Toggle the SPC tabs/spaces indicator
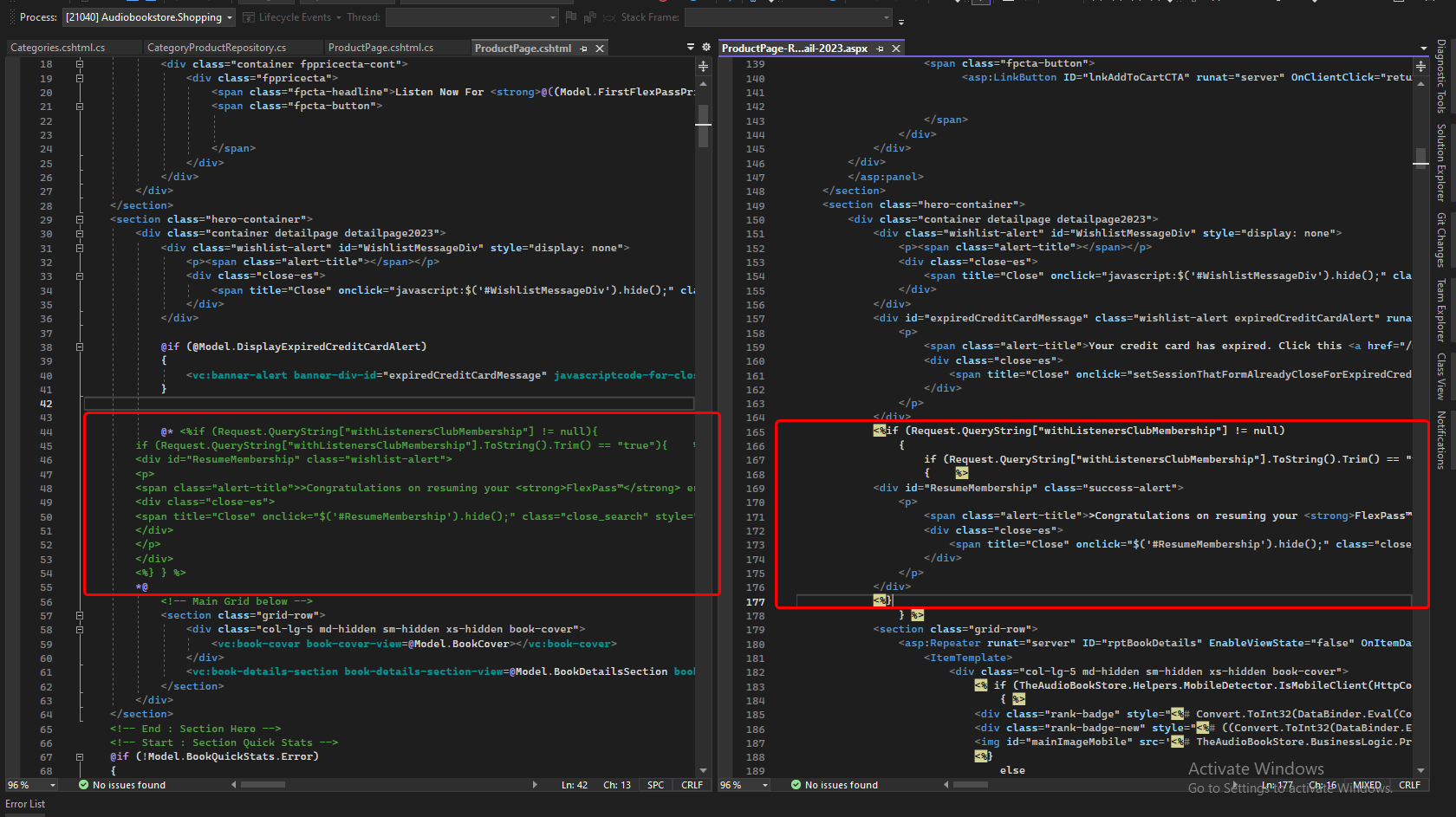 coord(656,785)
